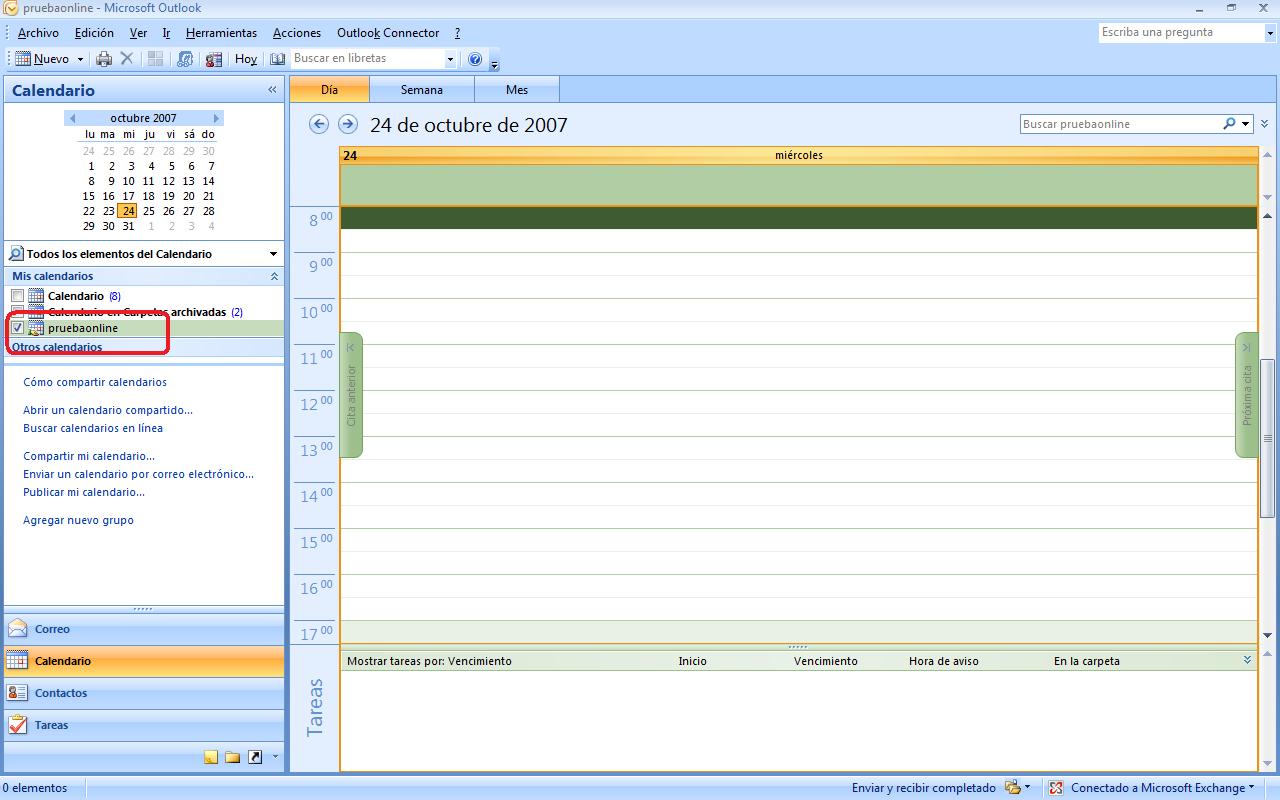Open the Buscar en libretas dropdown
Screen dimensions: 1280x800
point(450,59)
